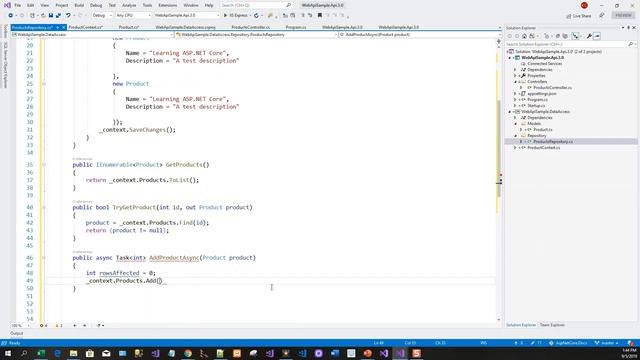Switch to the Product.cs tab
This screenshot has height=360, width=640.
[x=129, y=27]
